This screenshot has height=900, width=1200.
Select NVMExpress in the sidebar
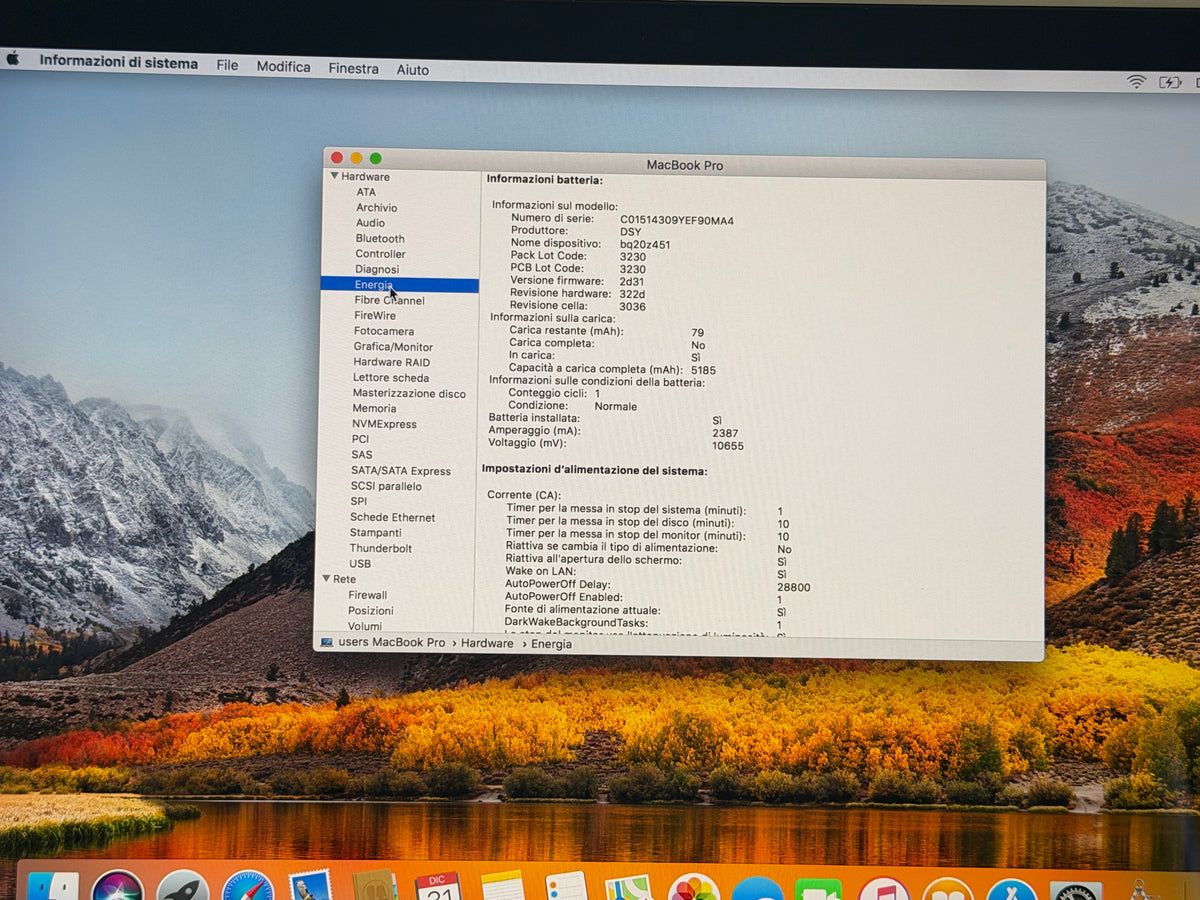coord(384,424)
